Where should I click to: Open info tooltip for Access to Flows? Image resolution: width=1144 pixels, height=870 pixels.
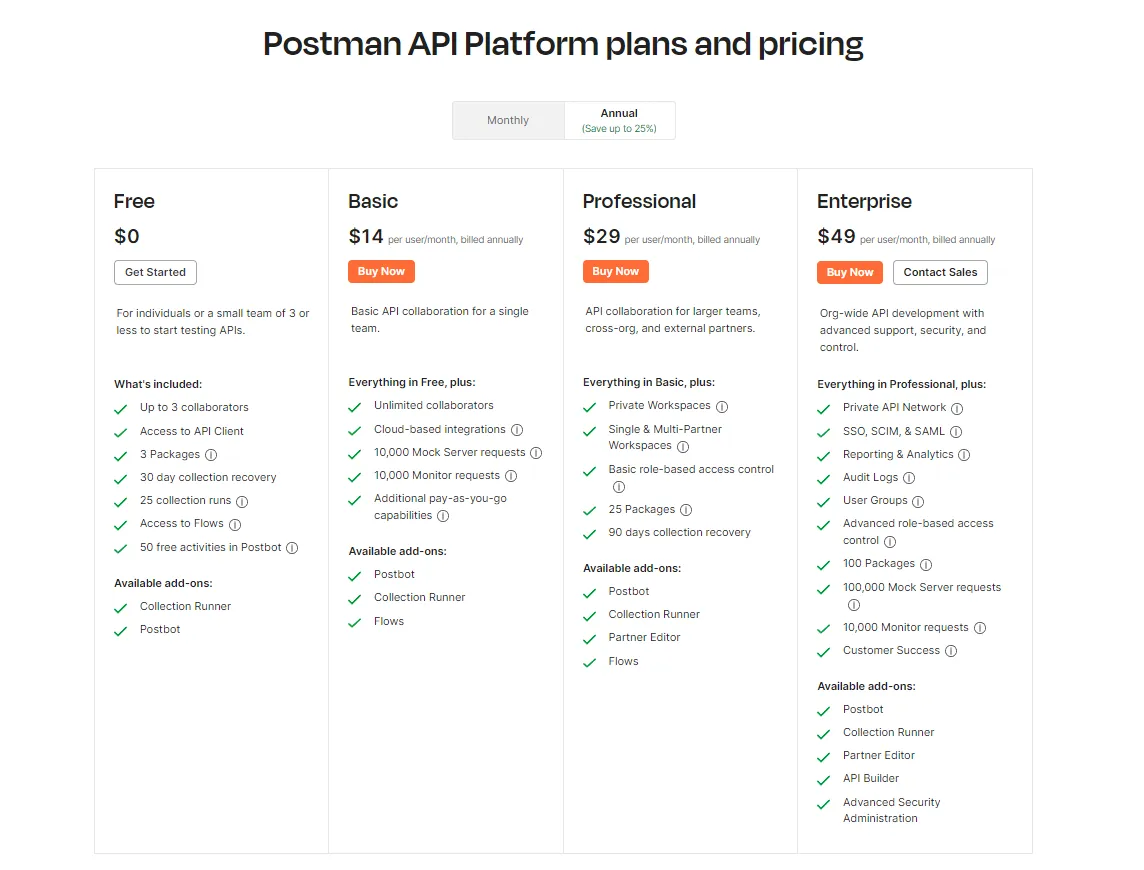pyautogui.click(x=235, y=524)
